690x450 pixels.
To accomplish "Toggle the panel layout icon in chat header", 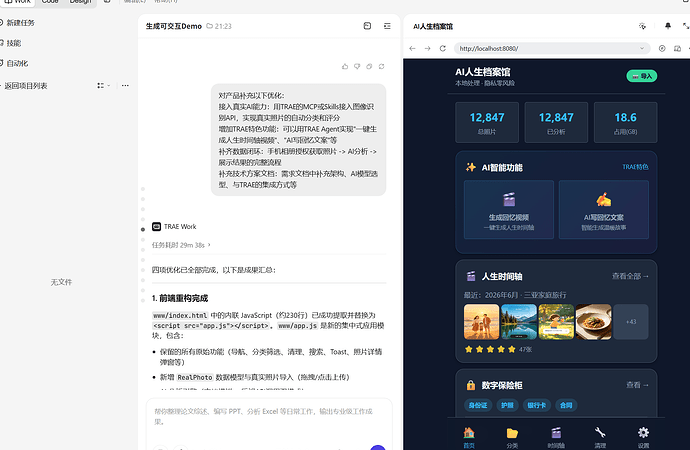I will (367, 26).
